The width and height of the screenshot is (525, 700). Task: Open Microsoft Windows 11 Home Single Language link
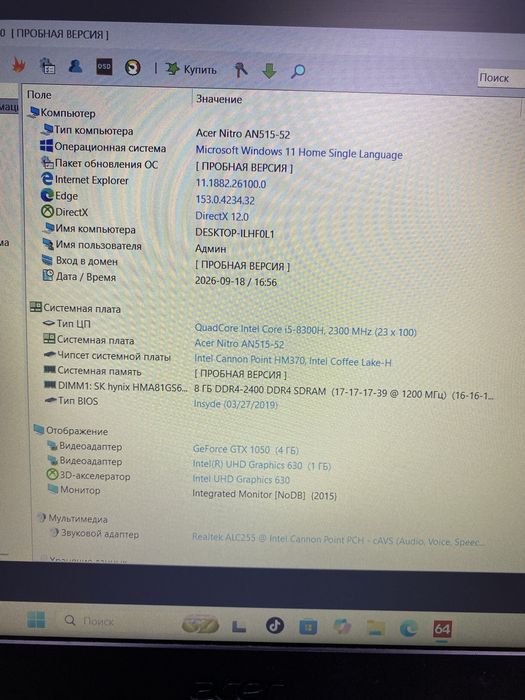point(299,153)
